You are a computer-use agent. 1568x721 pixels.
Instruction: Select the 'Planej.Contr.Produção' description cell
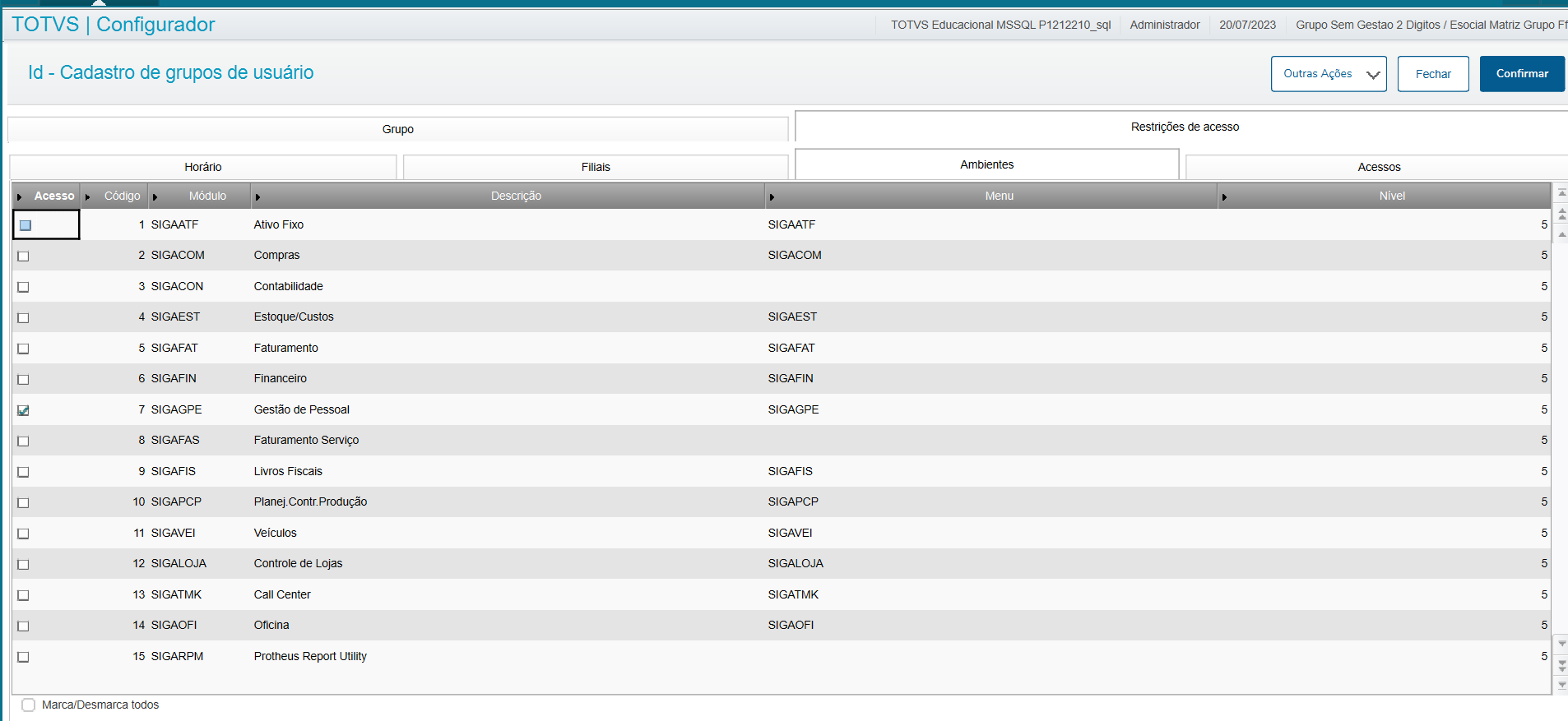[x=311, y=502]
